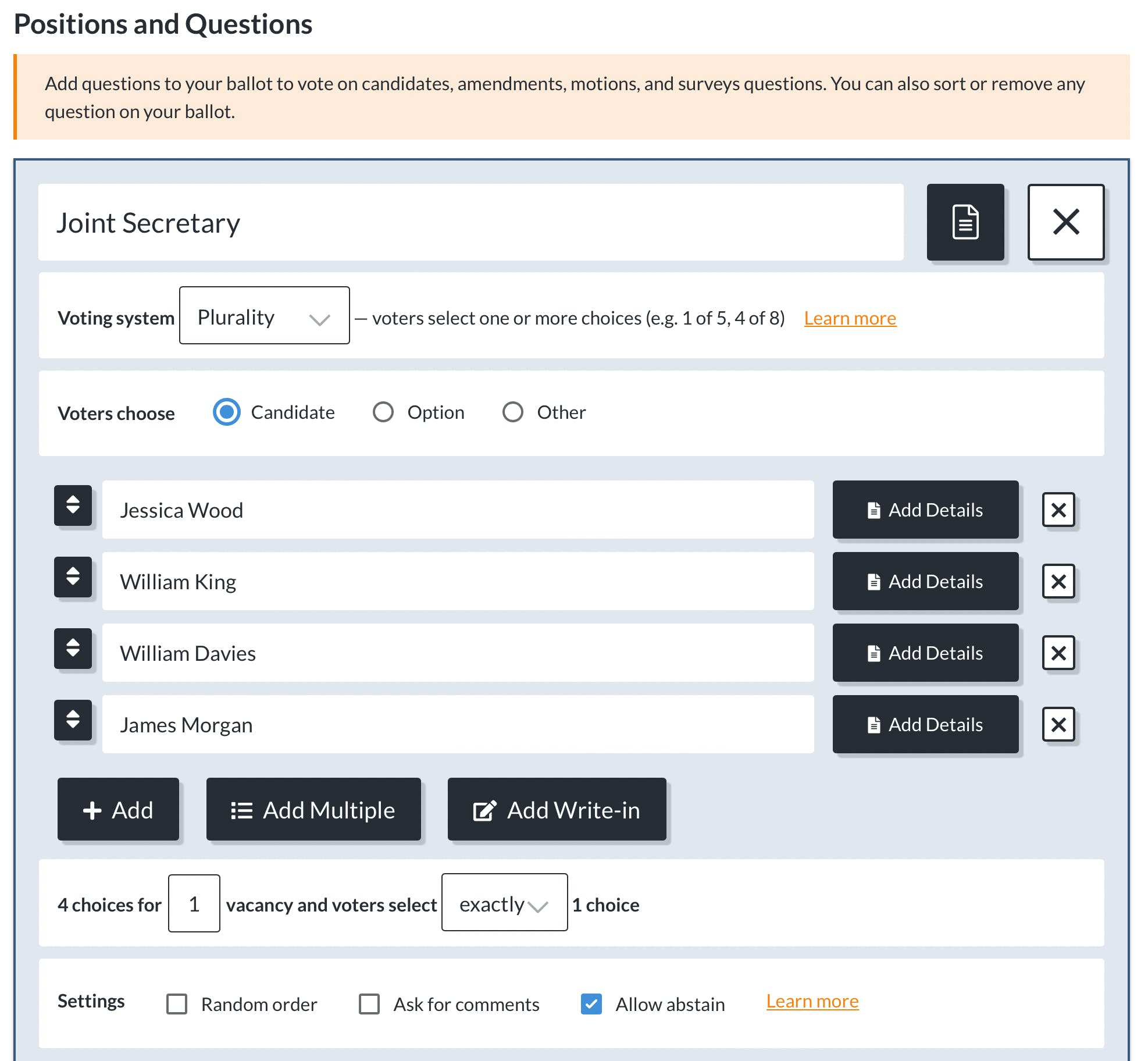Select the Option radio button
This screenshot has height=1061, width=1148.
point(383,412)
